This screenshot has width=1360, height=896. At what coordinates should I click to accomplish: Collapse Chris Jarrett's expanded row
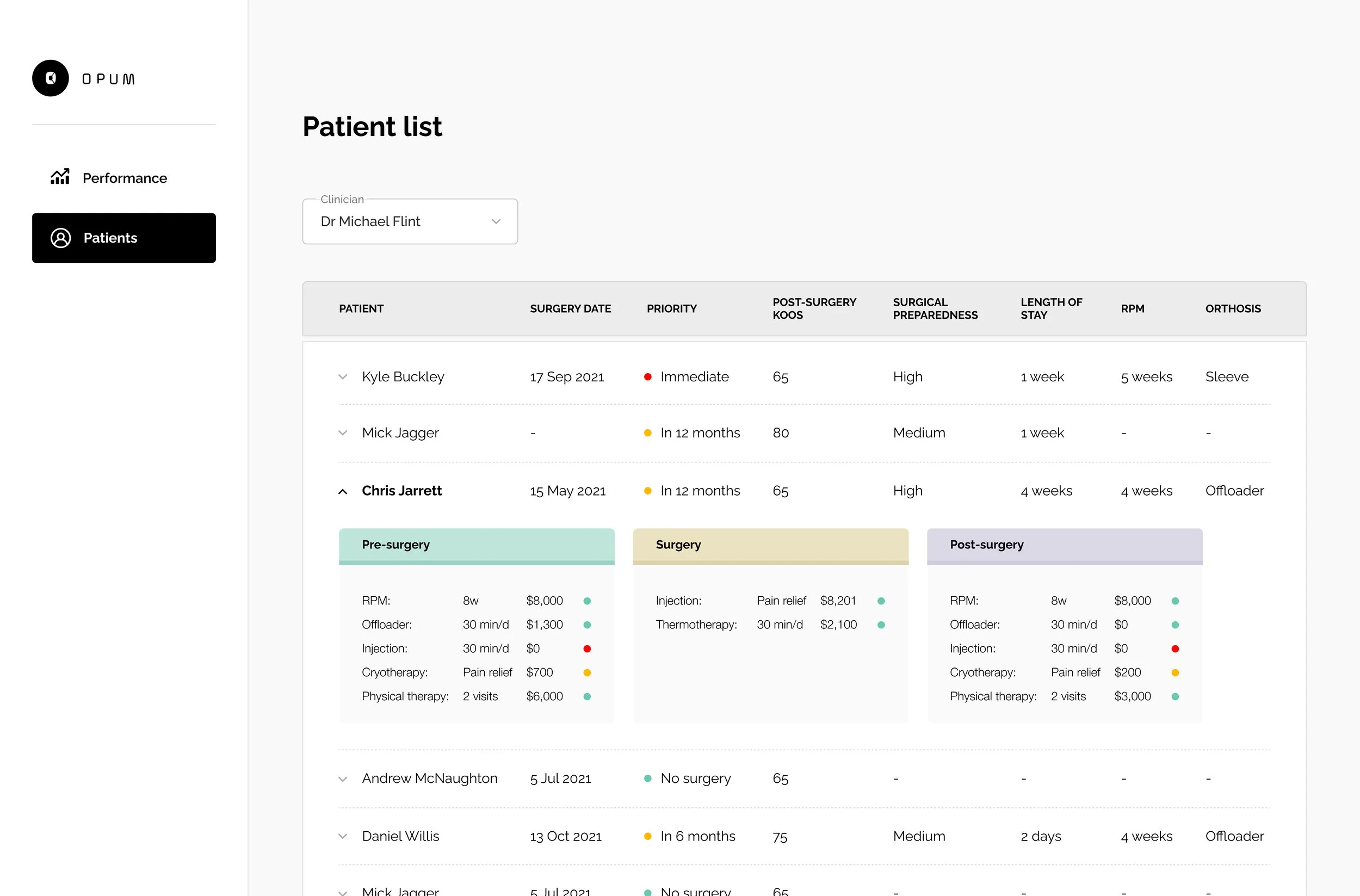click(343, 491)
